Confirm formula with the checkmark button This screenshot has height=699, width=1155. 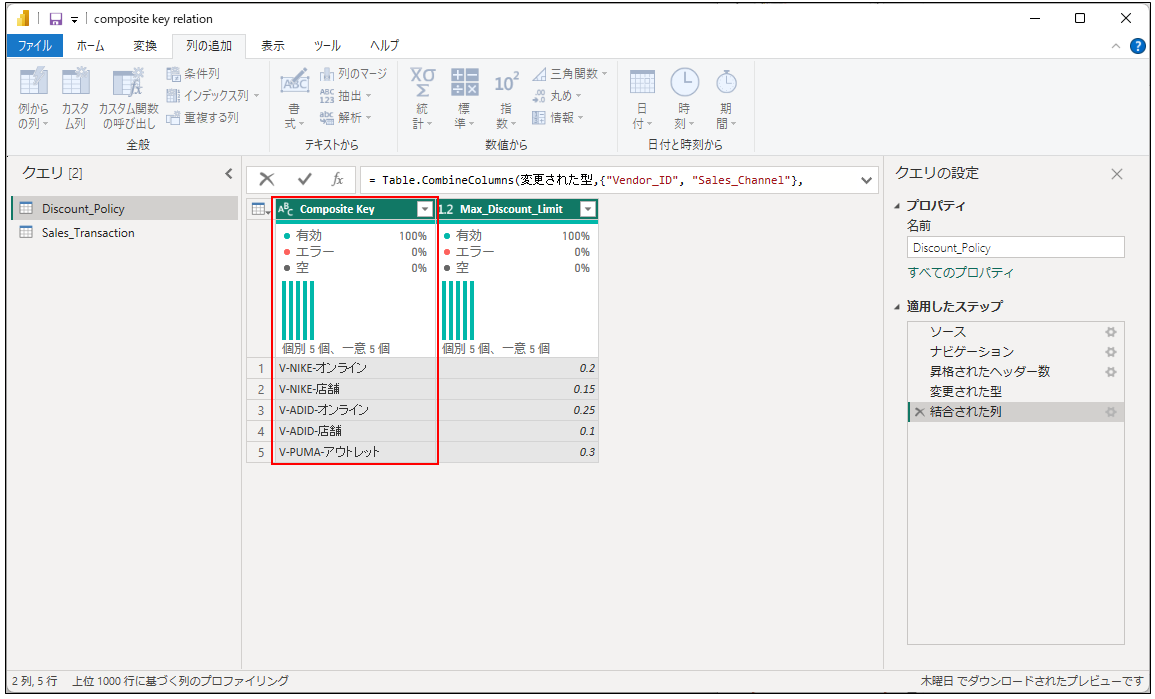click(x=305, y=179)
